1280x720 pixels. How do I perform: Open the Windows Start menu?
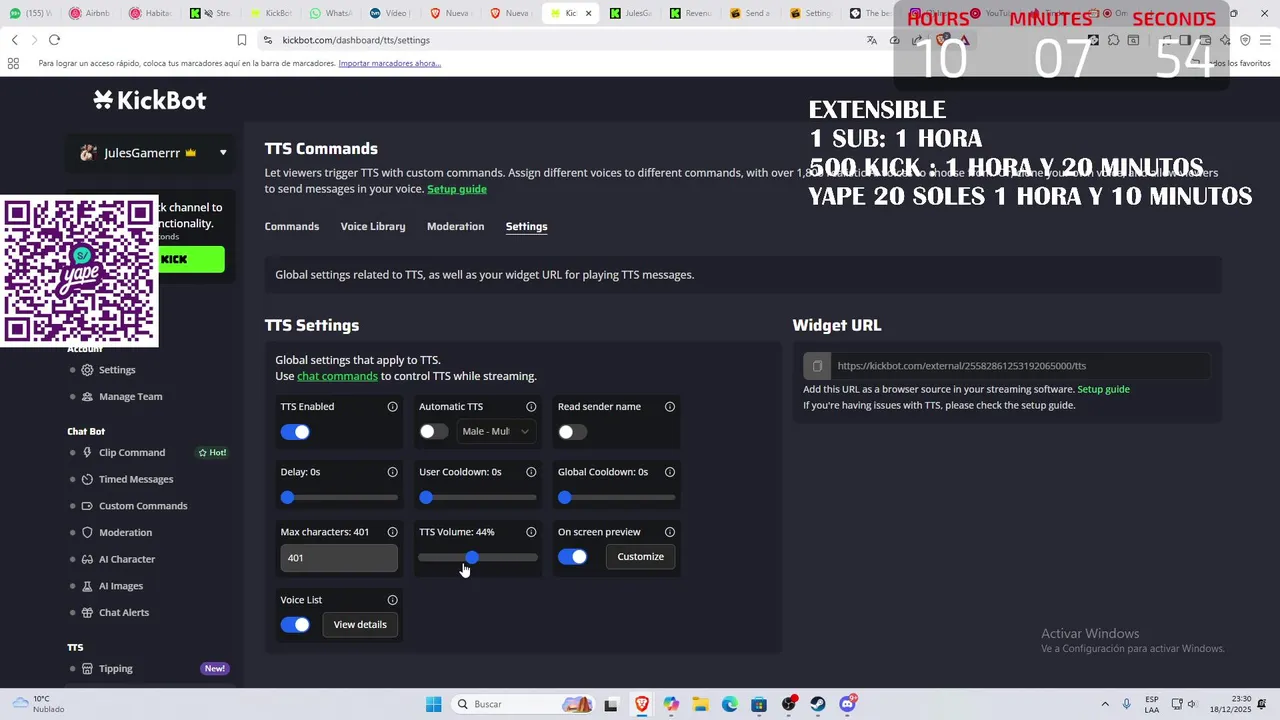click(433, 704)
